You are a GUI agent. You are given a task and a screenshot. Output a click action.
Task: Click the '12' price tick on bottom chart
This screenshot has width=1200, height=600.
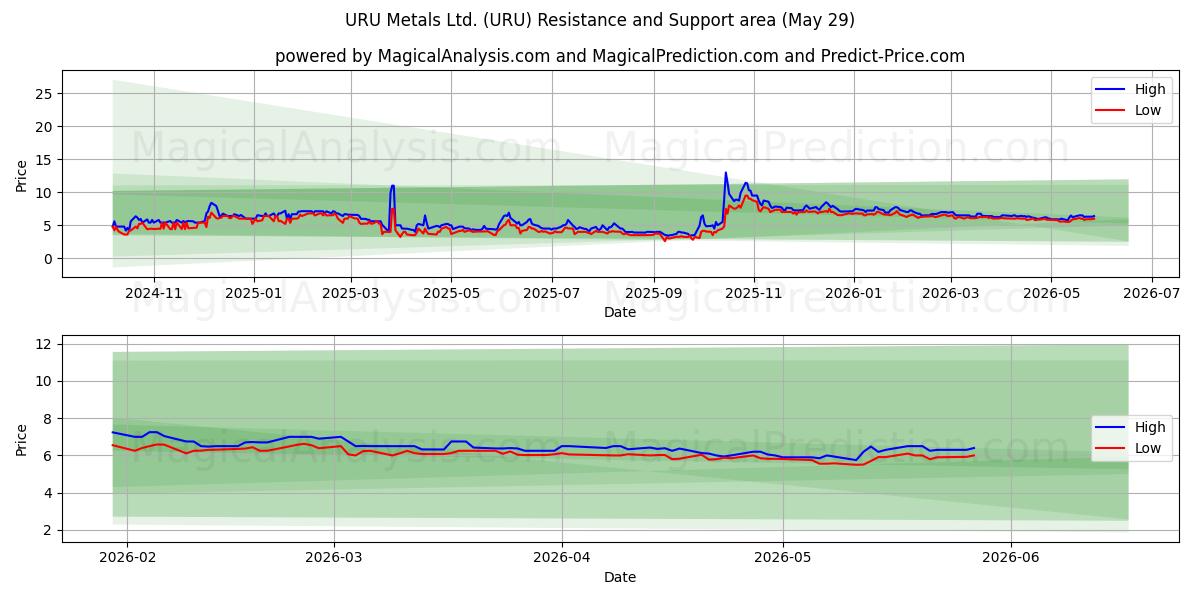(46, 344)
